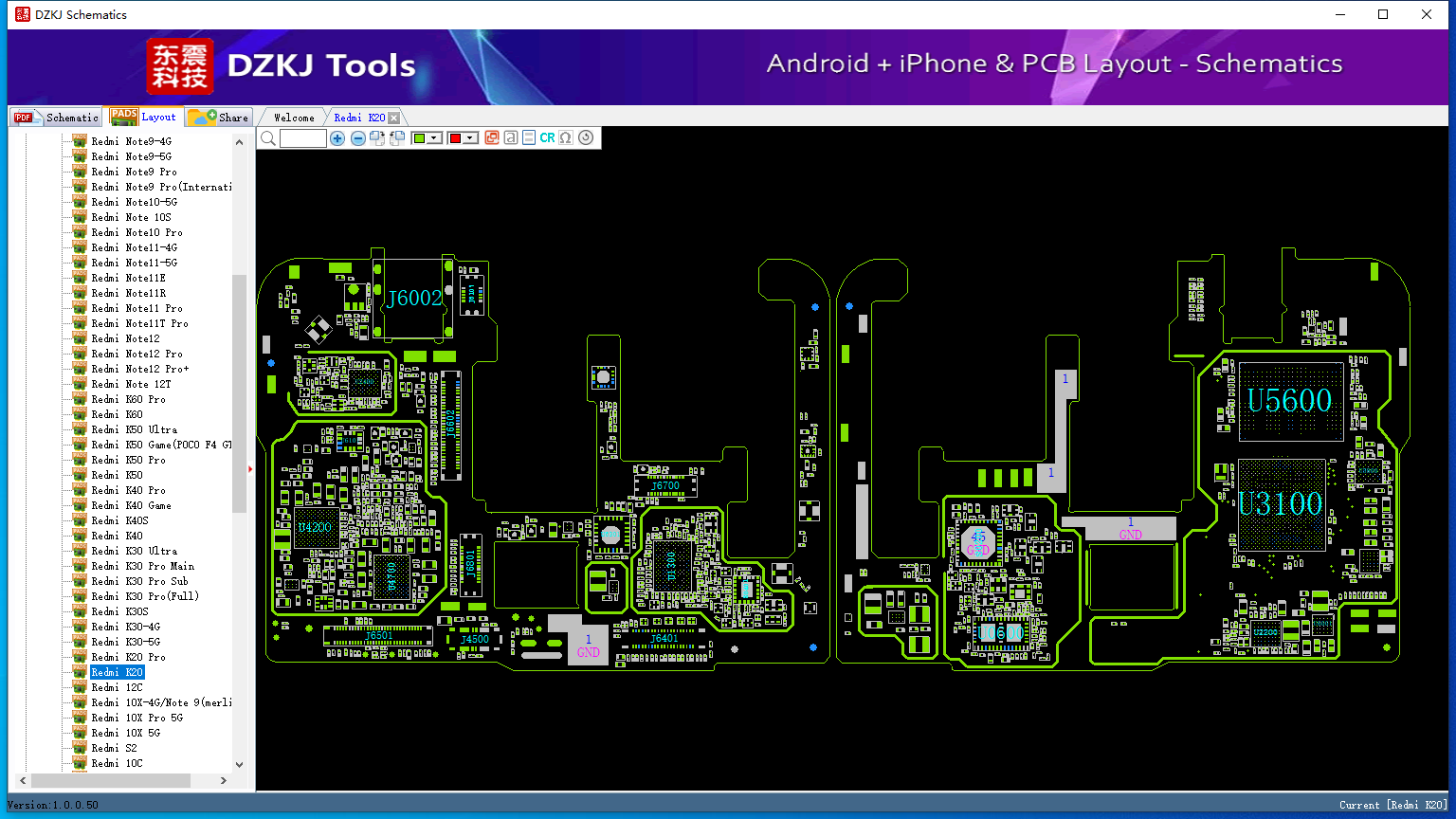
Task: Click the U4200 chip on the board
Action: coord(315,528)
